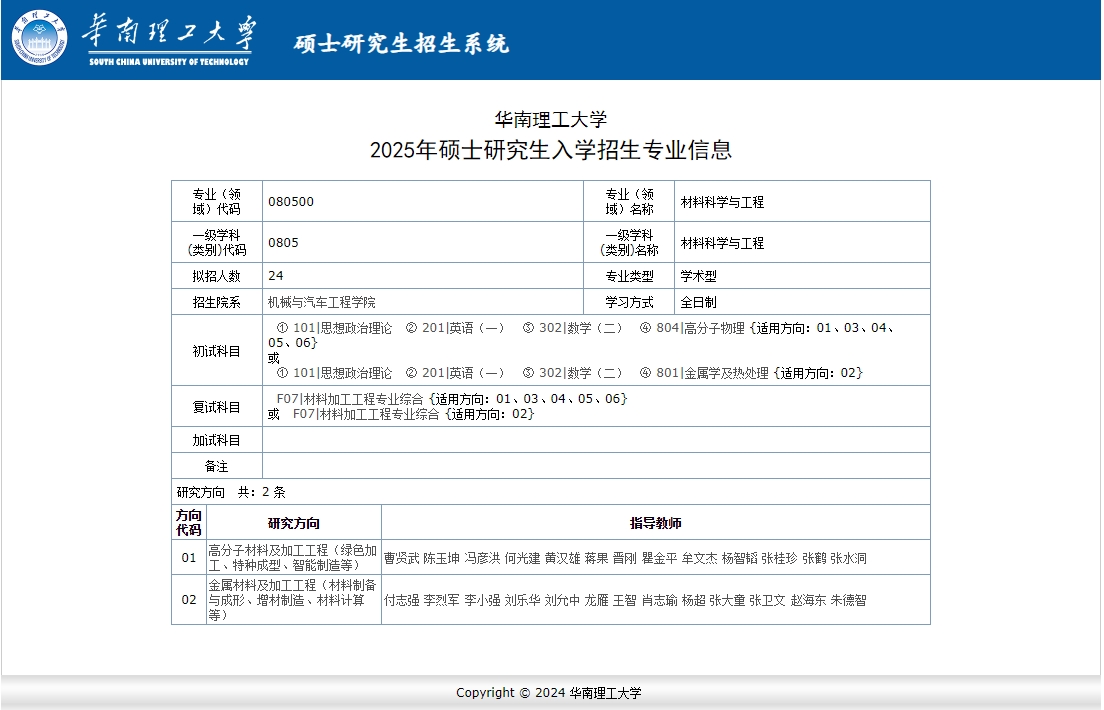
Task: Click the page heading 2025年硕士研究生入学招生专业信息
Action: (551, 150)
